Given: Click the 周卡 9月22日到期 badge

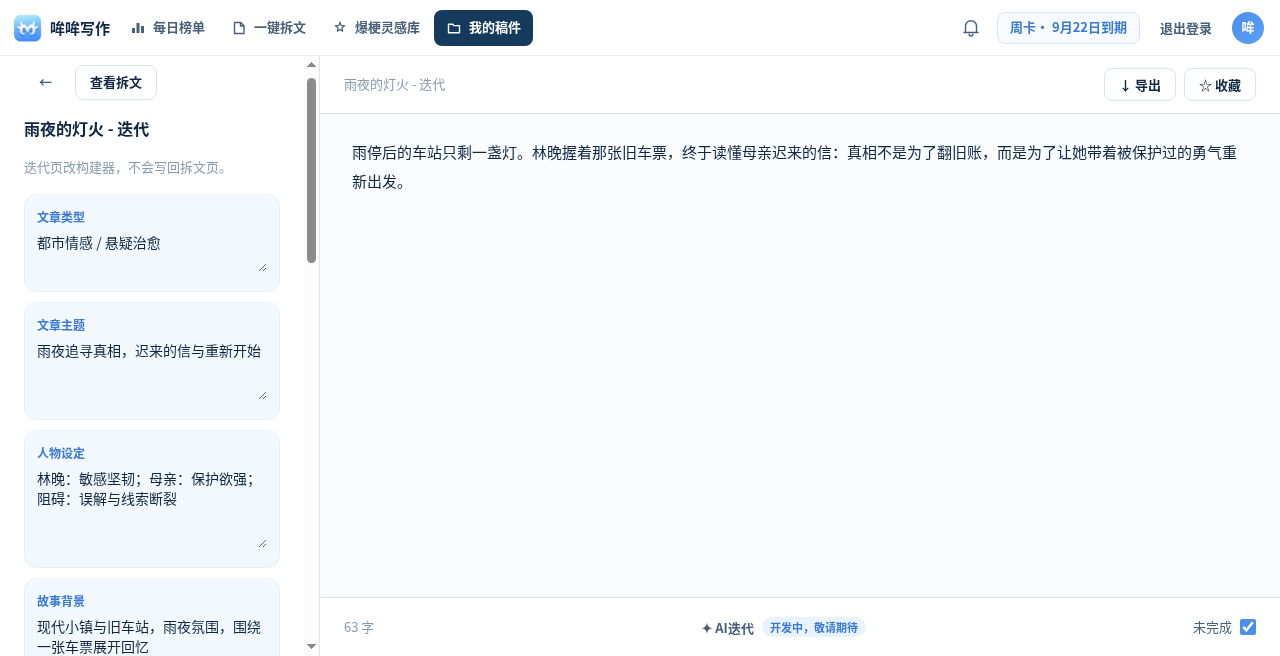Looking at the screenshot, I should (x=1068, y=28).
